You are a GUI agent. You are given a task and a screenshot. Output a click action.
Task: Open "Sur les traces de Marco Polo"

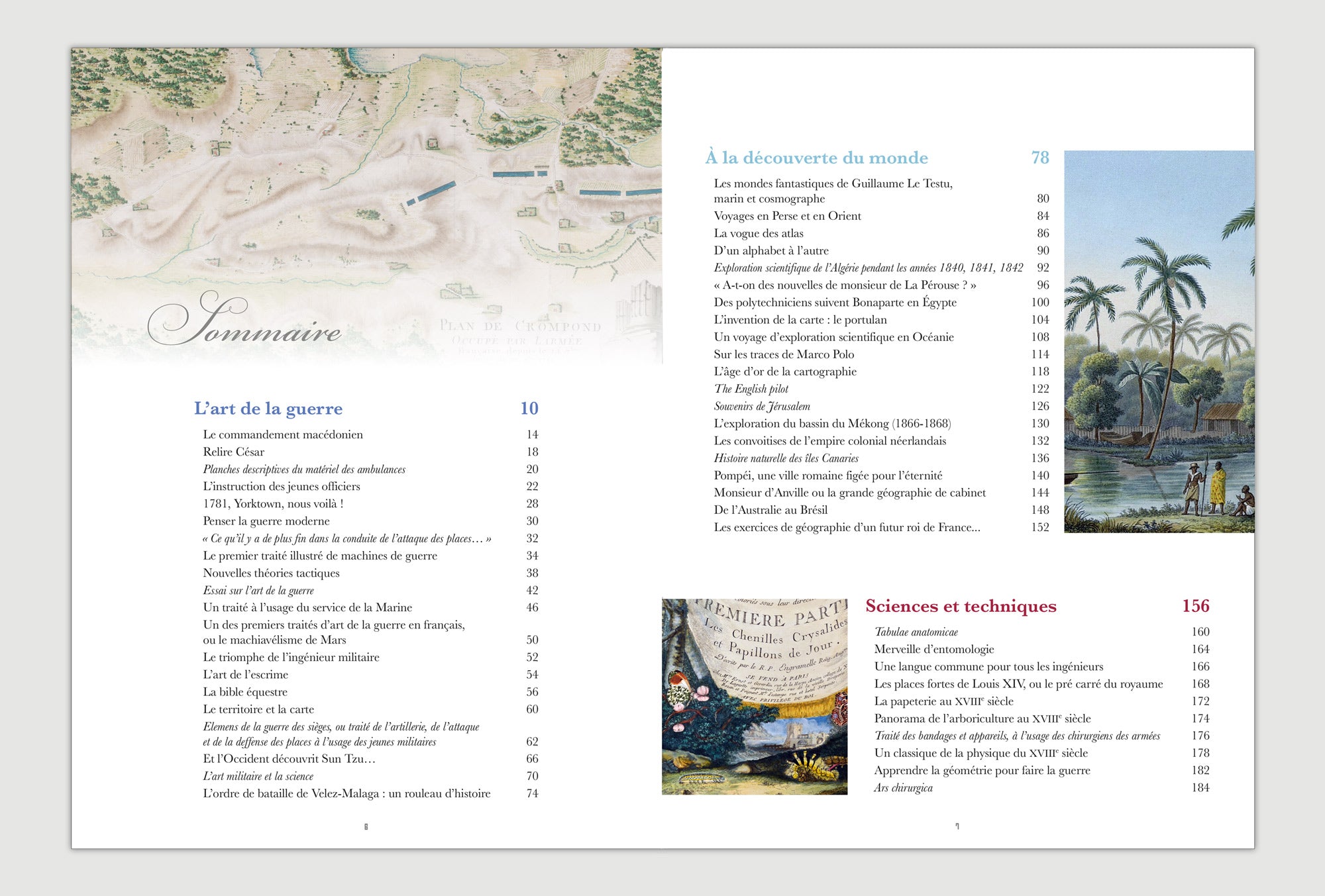784,354
